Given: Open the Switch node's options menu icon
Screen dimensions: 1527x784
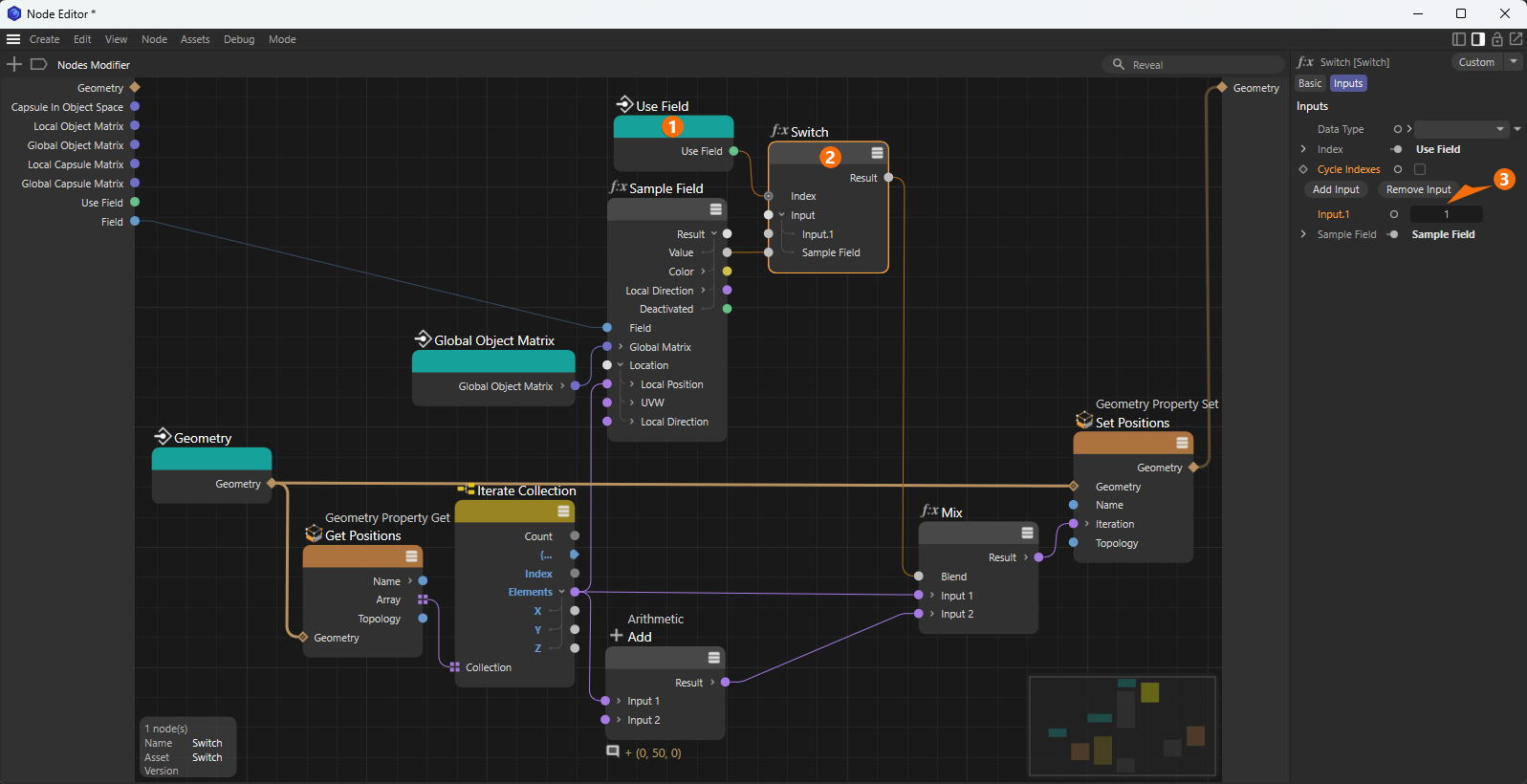Looking at the screenshot, I should 877,153.
